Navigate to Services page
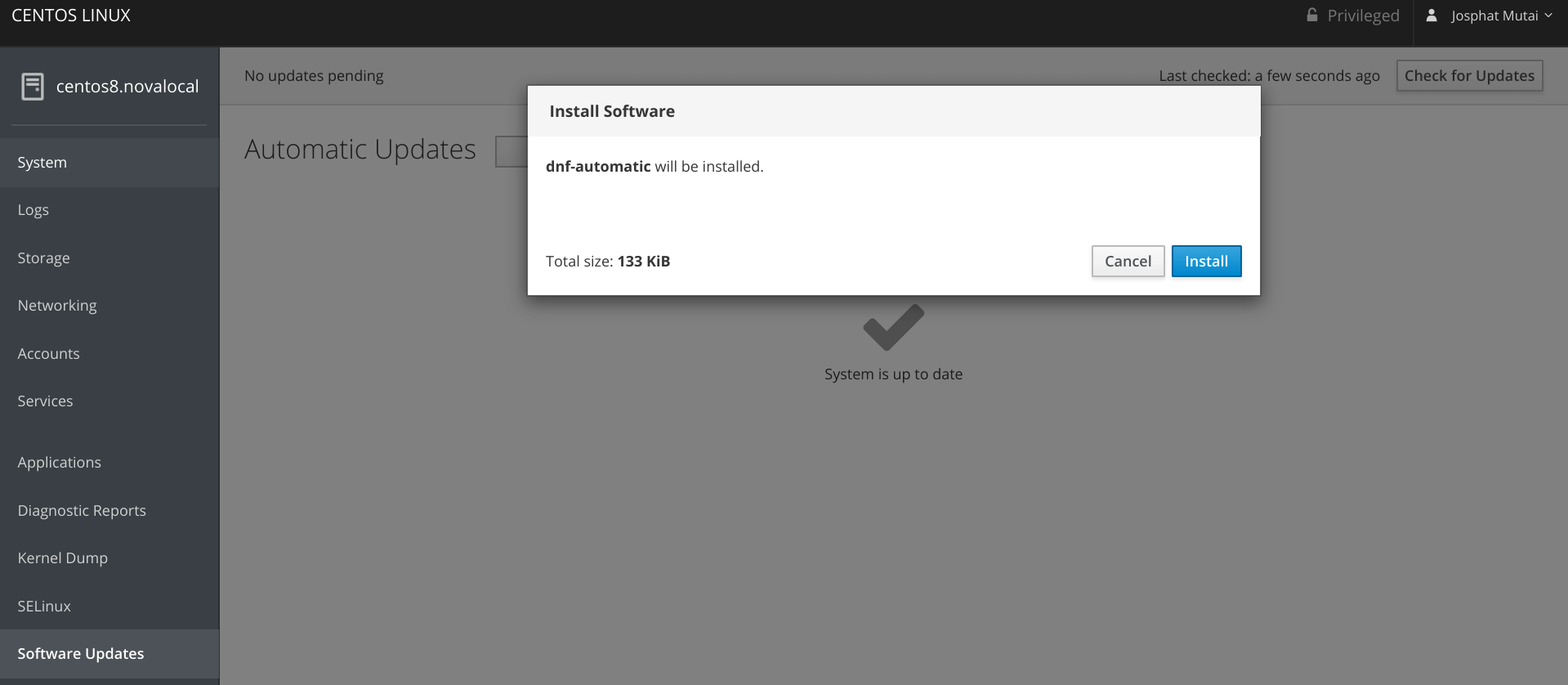Viewport: 1568px width, 685px height. (x=109, y=401)
